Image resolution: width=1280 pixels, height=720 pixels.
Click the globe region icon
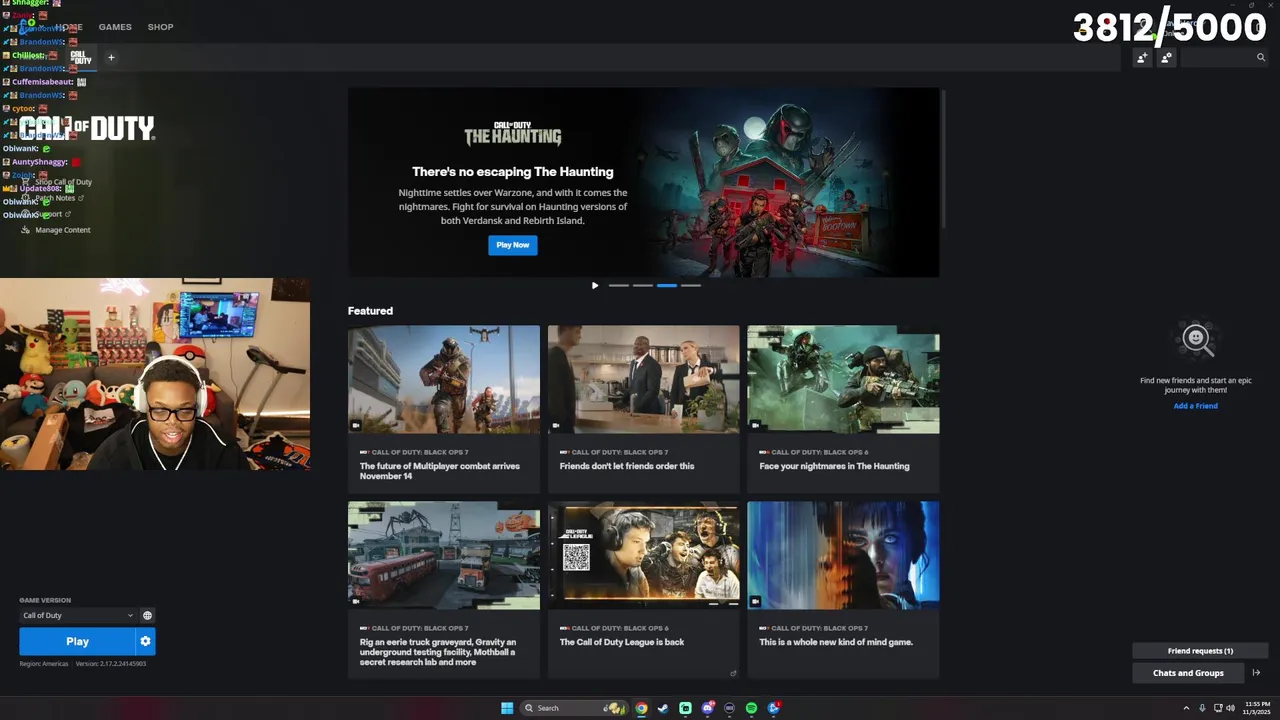click(x=147, y=616)
